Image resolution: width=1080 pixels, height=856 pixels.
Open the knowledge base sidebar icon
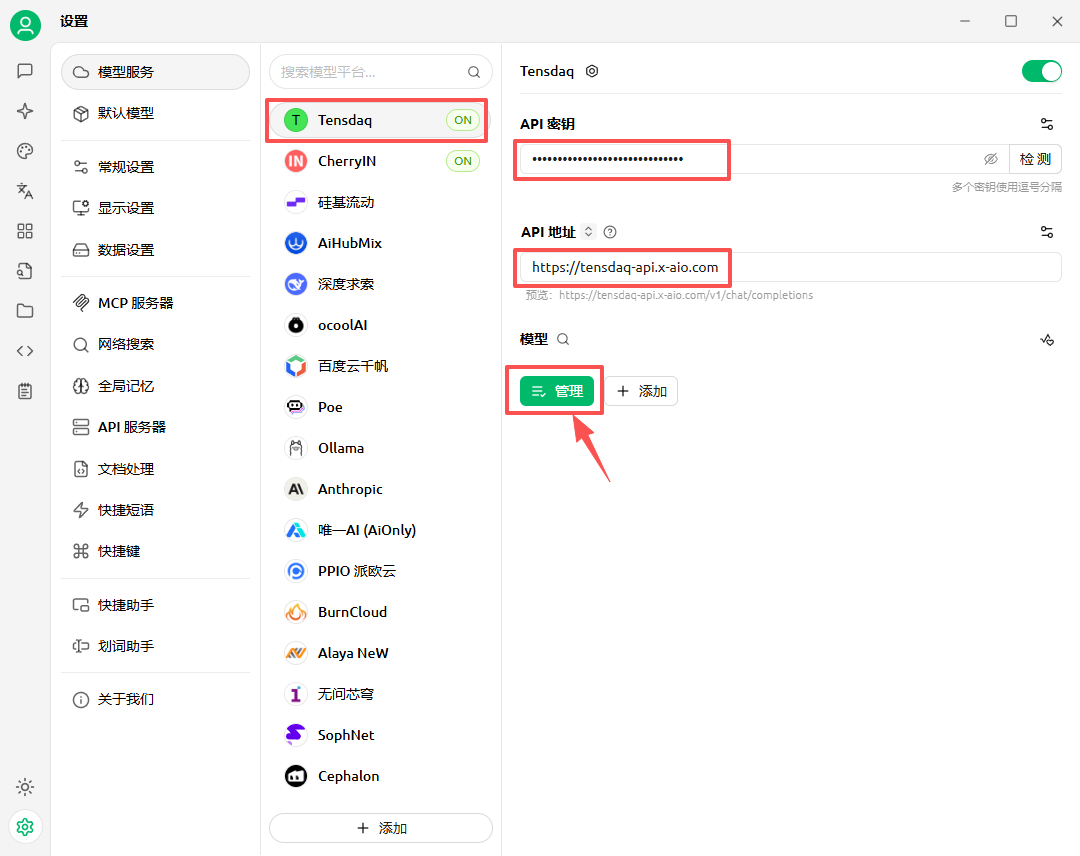[25, 271]
